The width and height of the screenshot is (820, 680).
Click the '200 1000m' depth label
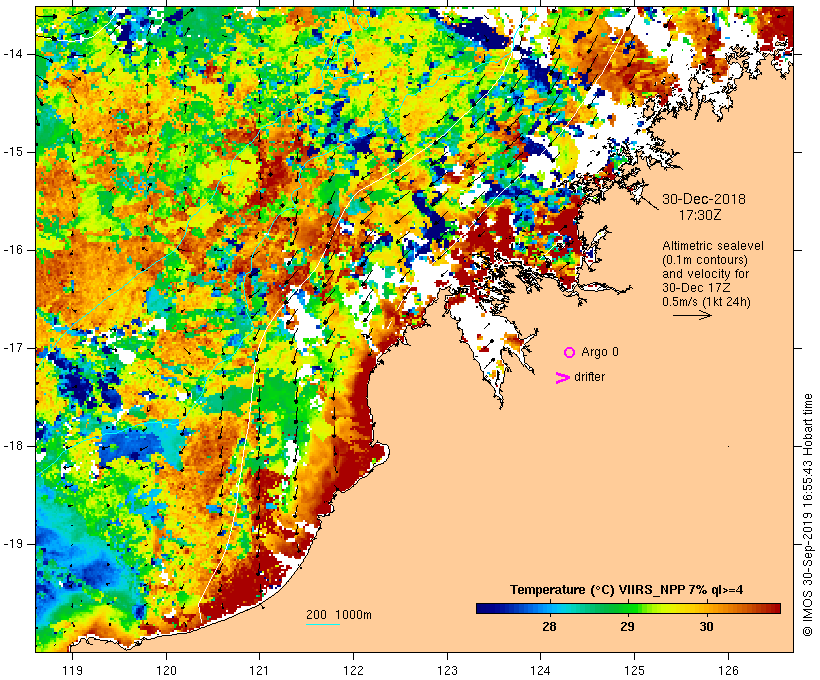pos(339,615)
